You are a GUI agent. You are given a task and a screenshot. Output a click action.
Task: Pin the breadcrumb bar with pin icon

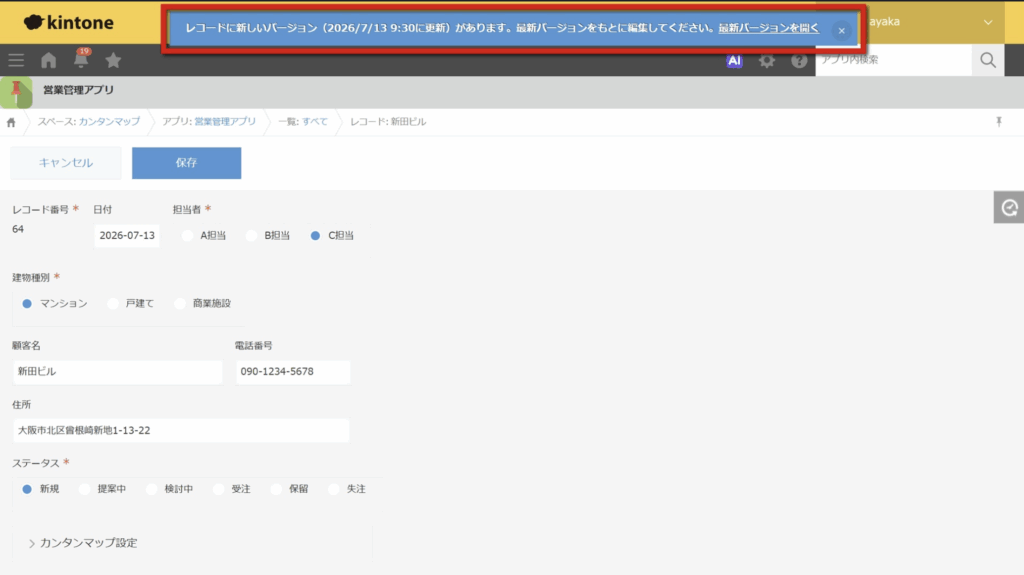click(x=999, y=122)
